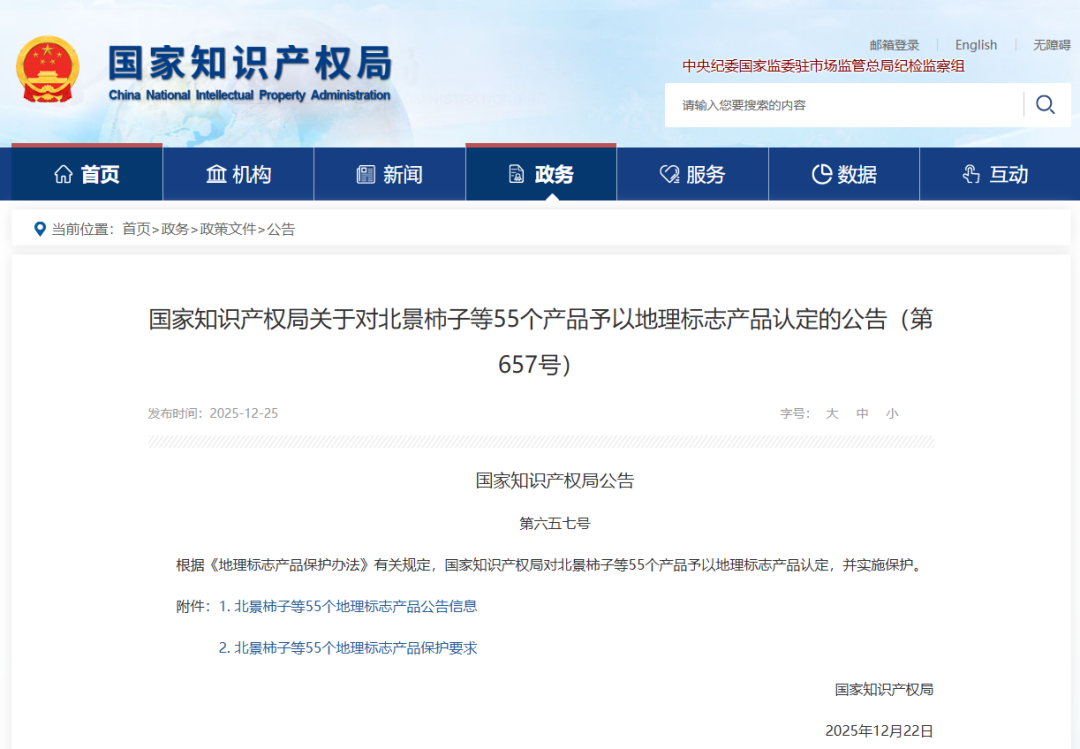
Task: Open attachment 2 产品保护要求
Action: point(347,648)
